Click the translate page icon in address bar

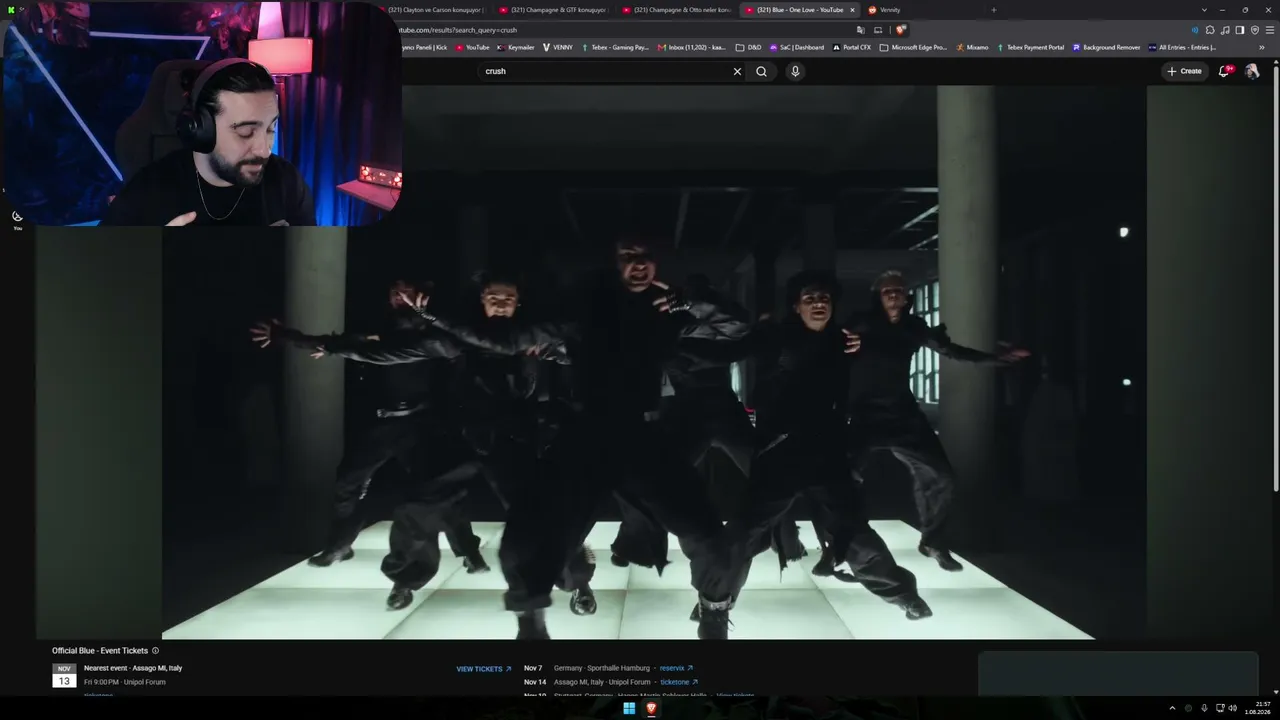point(860,30)
